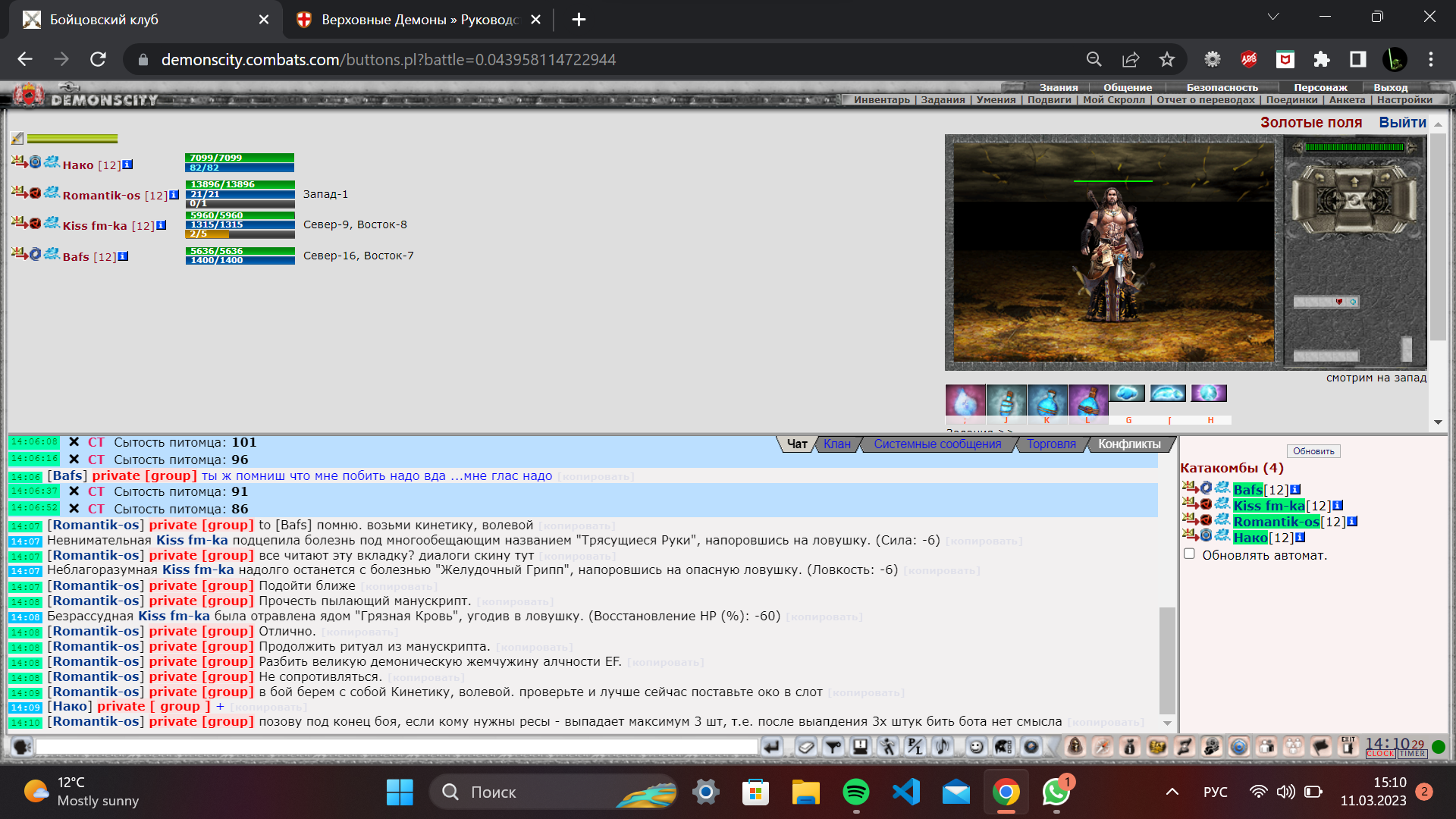Open the Безопасность menu
The height and width of the screenshot is (819, 1456).
click(1222, 87)
